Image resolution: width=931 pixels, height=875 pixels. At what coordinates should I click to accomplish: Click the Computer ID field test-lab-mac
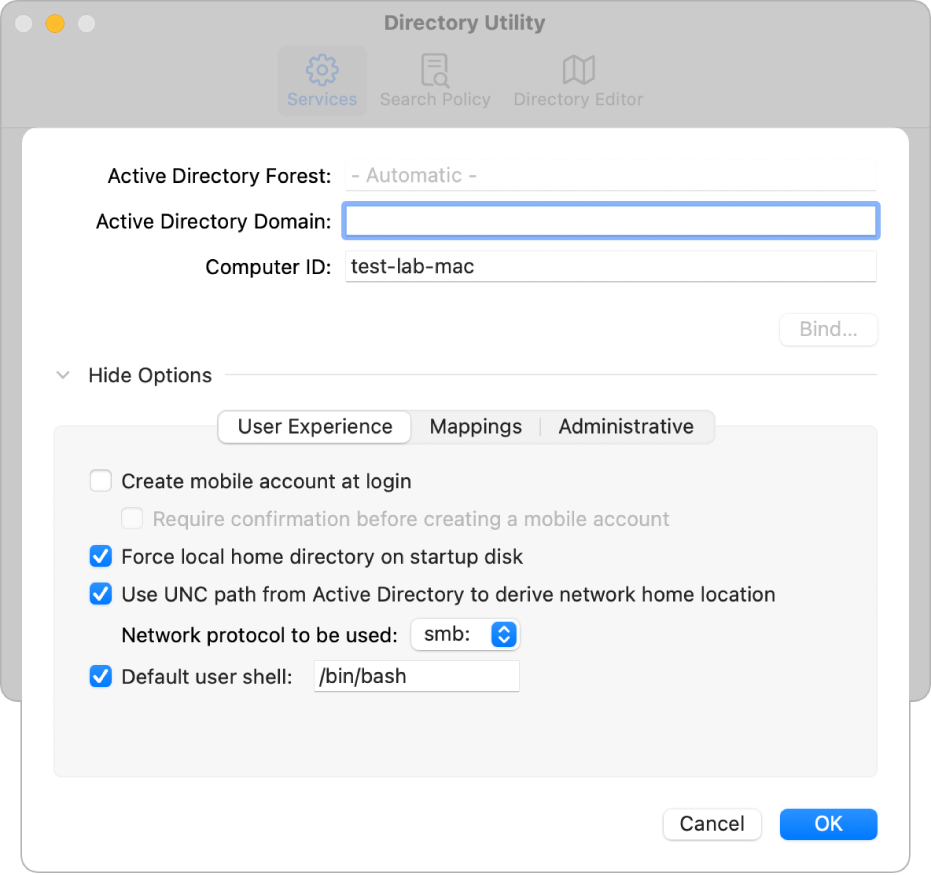pyautogui.click(x=610, y=267)
